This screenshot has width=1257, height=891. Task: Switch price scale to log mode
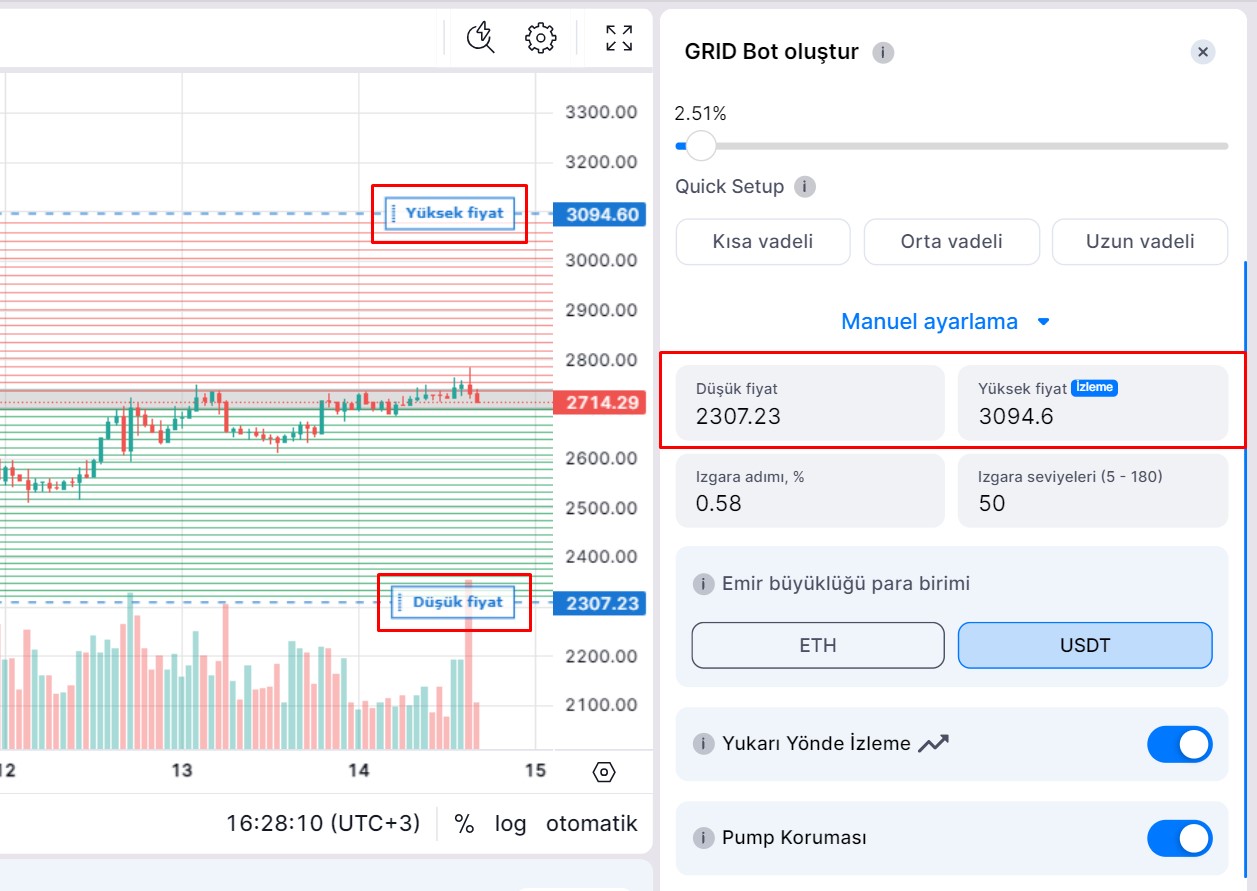(510, 824)
